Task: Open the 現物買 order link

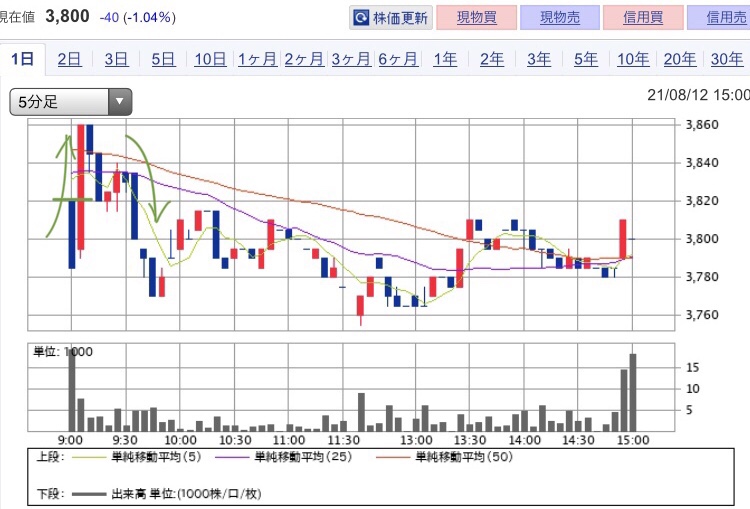Action: (x=476, y=18)
